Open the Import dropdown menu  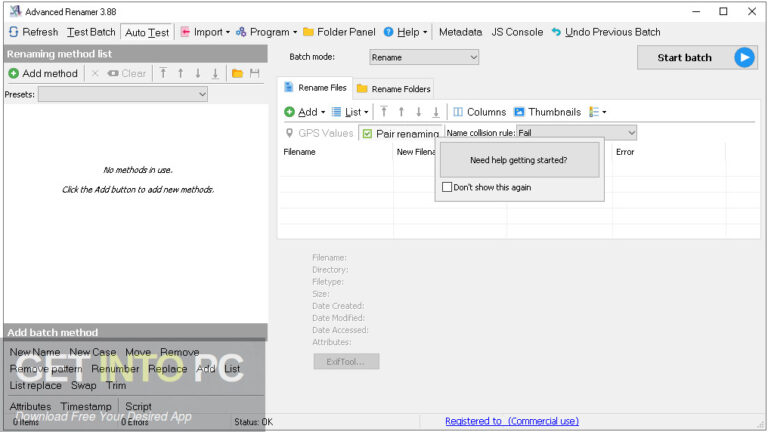(x=205, y=32)
